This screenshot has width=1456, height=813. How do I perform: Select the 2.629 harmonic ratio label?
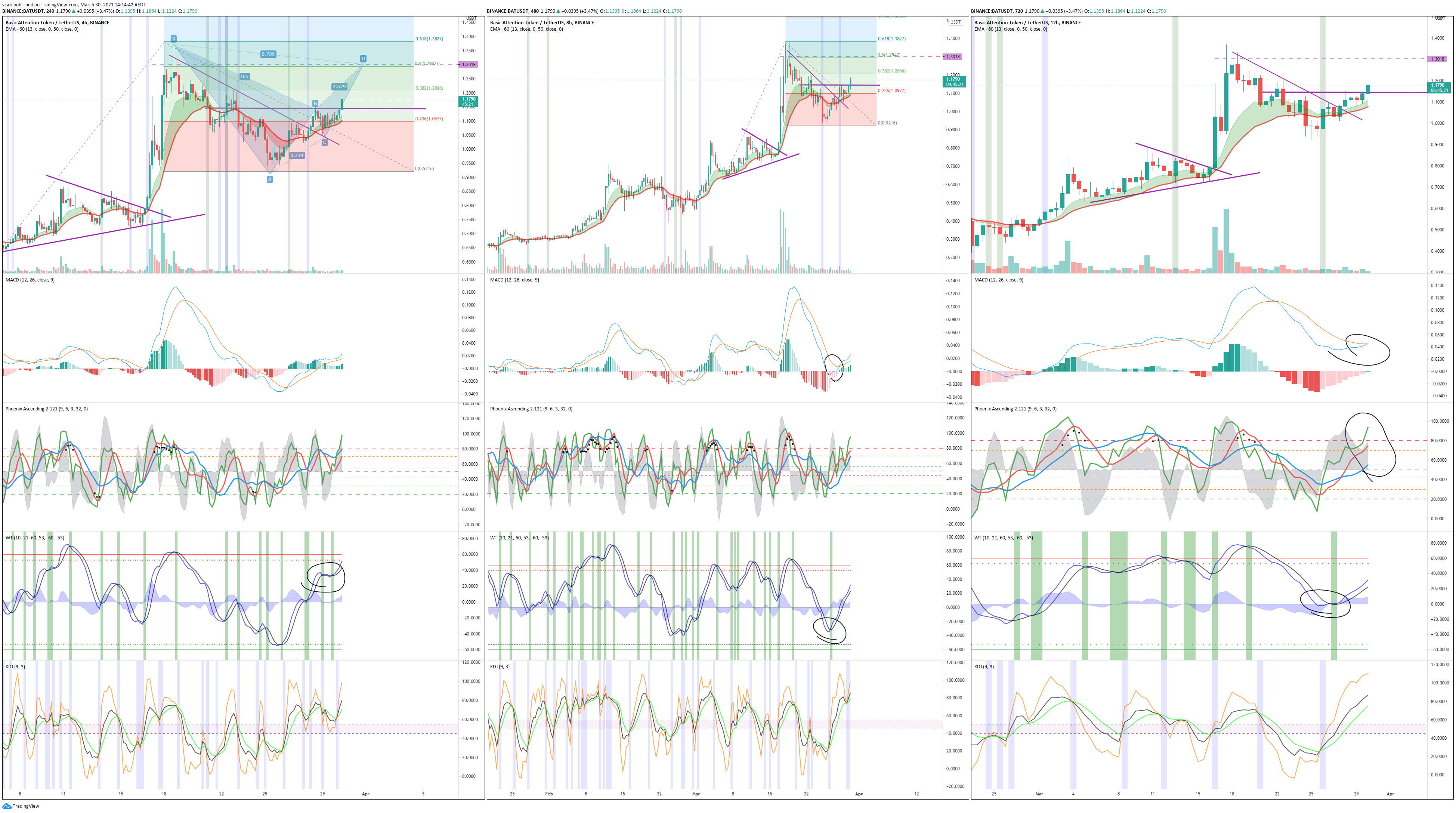point(339,86)
